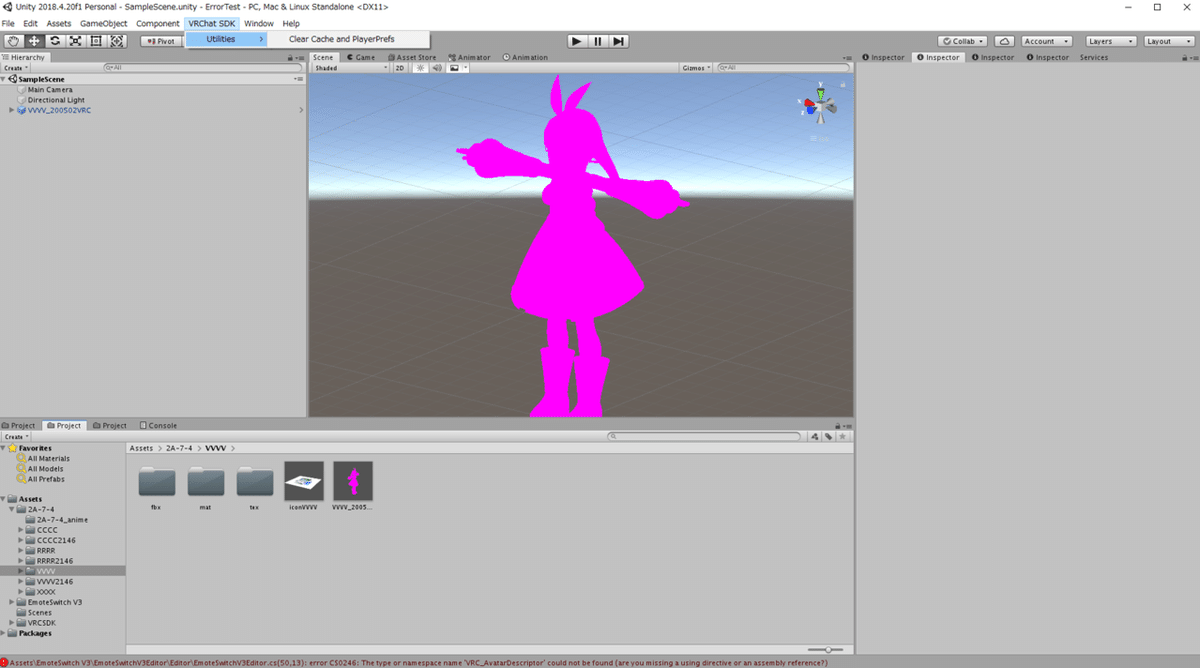
Task: Expand the CCCC folder
Action: point(21,530)
